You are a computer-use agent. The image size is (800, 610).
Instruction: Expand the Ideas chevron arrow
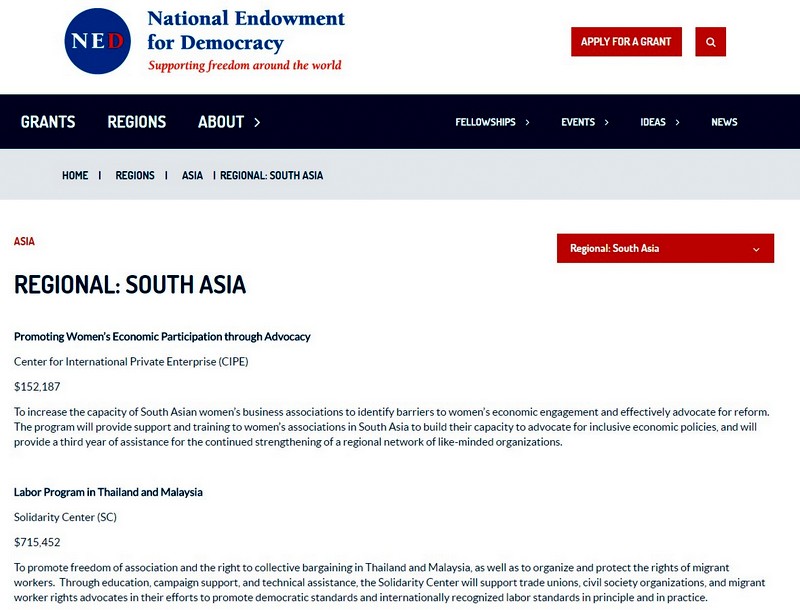[x=678, y=122]
